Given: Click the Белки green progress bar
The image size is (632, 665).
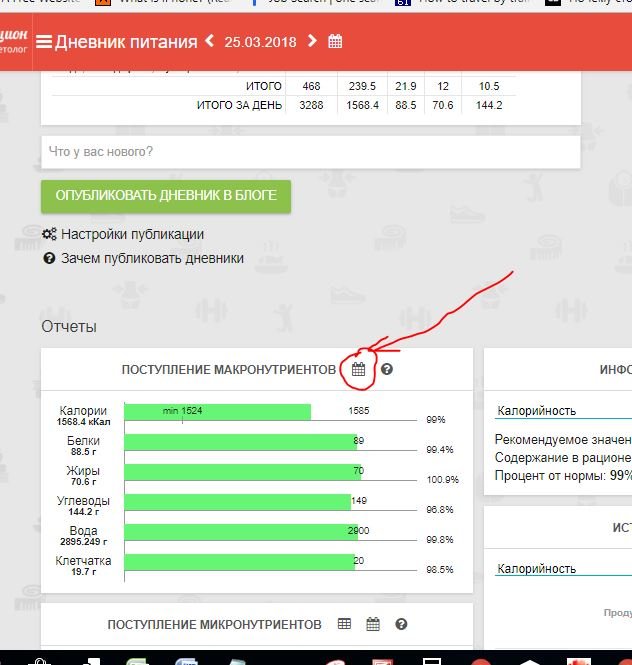Looking at the screenshot, I should click(240, 442).
